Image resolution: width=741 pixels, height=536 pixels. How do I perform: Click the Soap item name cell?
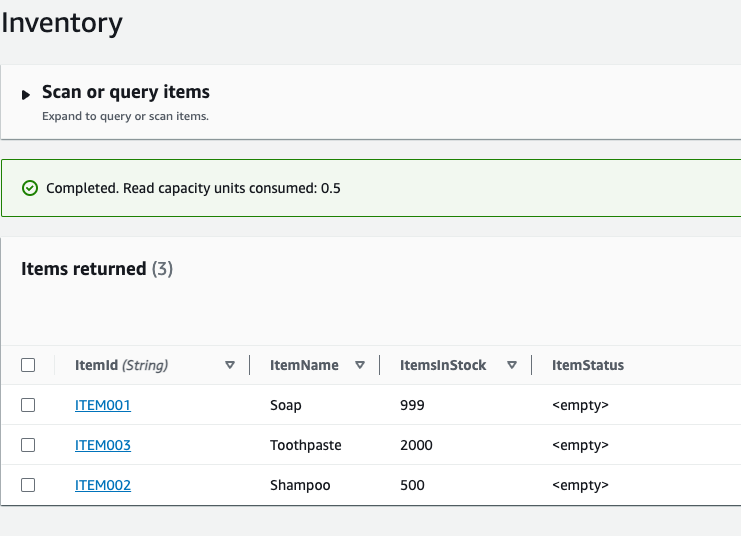tap(286, 405)
